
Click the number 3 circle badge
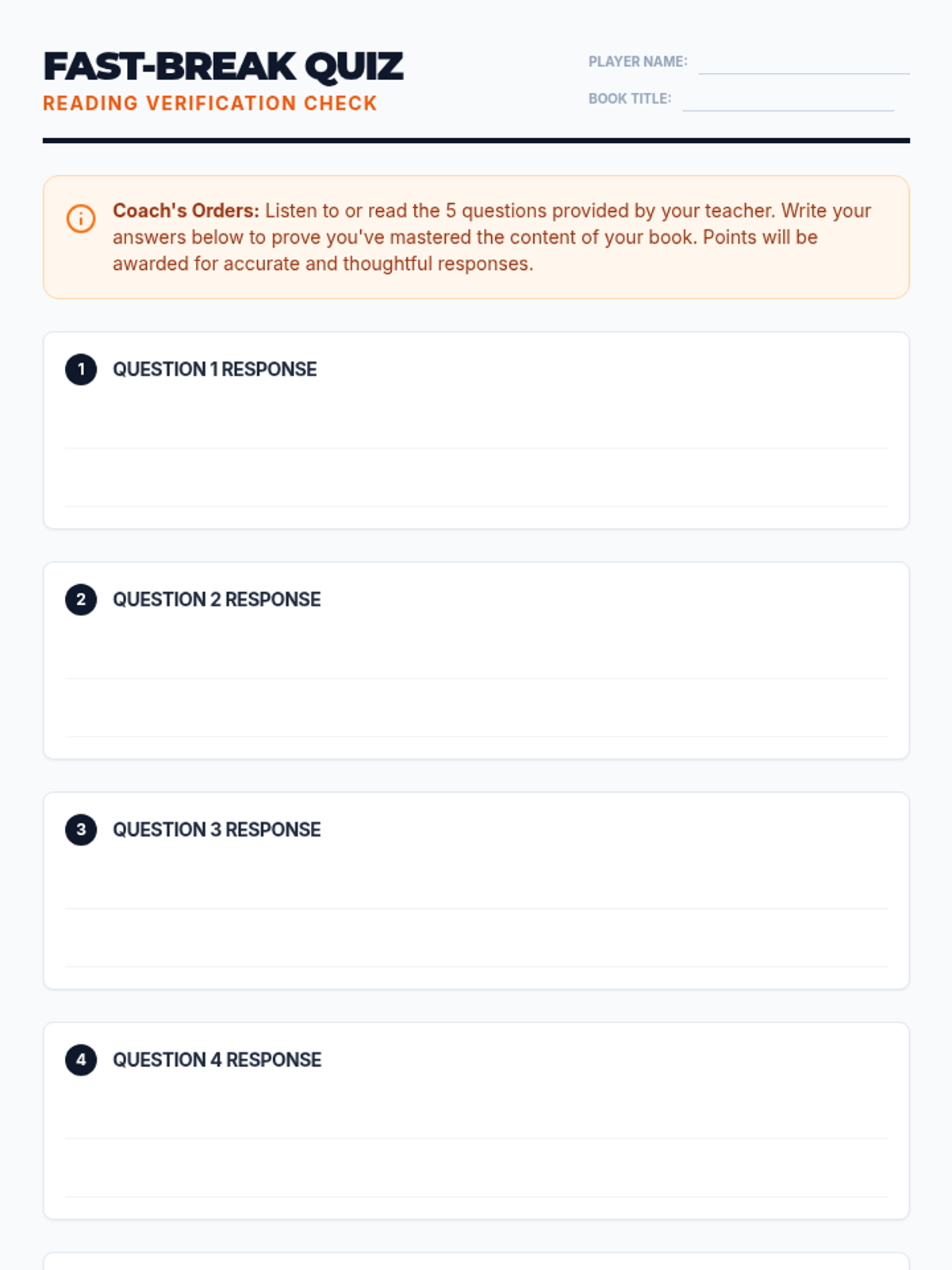click(81, 829)
